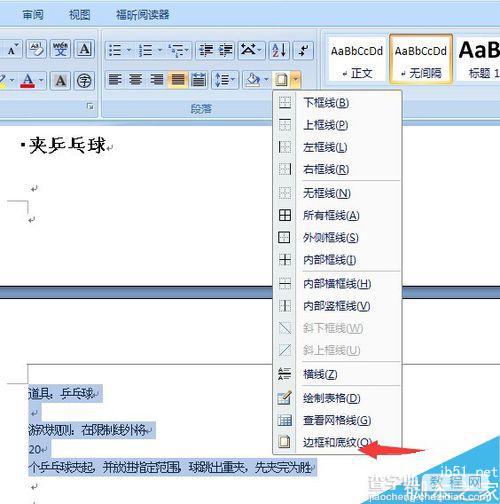Viewport: 500px width, 504px height.
Task: Click the sort A-Z icon
Action: [x=279, y=50]
